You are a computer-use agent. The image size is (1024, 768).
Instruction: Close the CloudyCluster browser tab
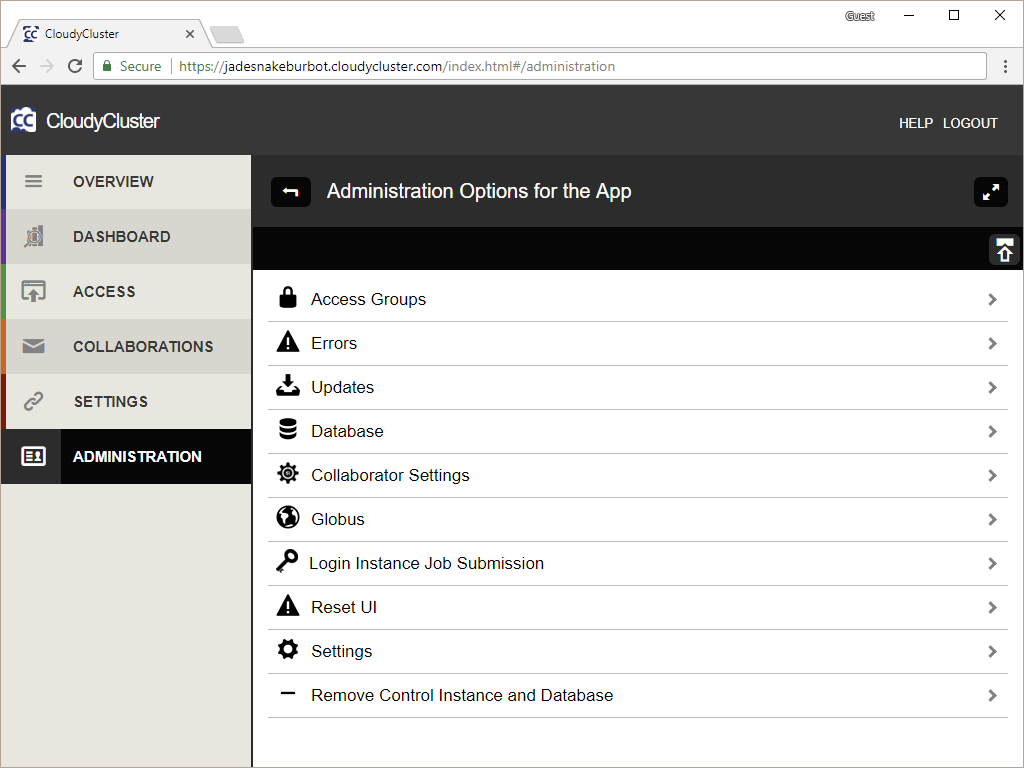pyautogui.click(x=190, y=34)
